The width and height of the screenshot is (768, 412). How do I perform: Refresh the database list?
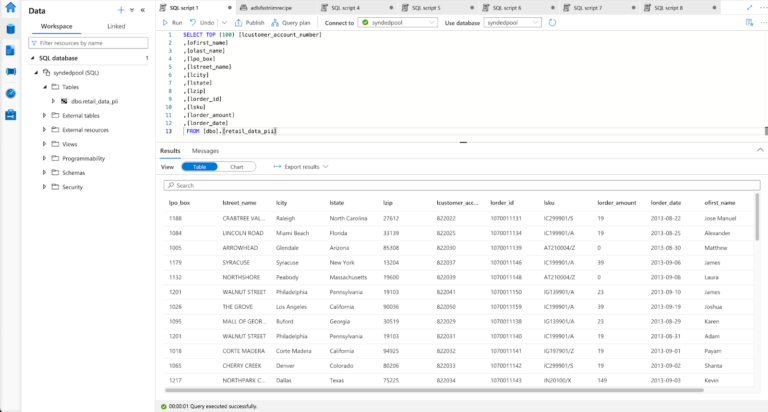tap(553, 22)
